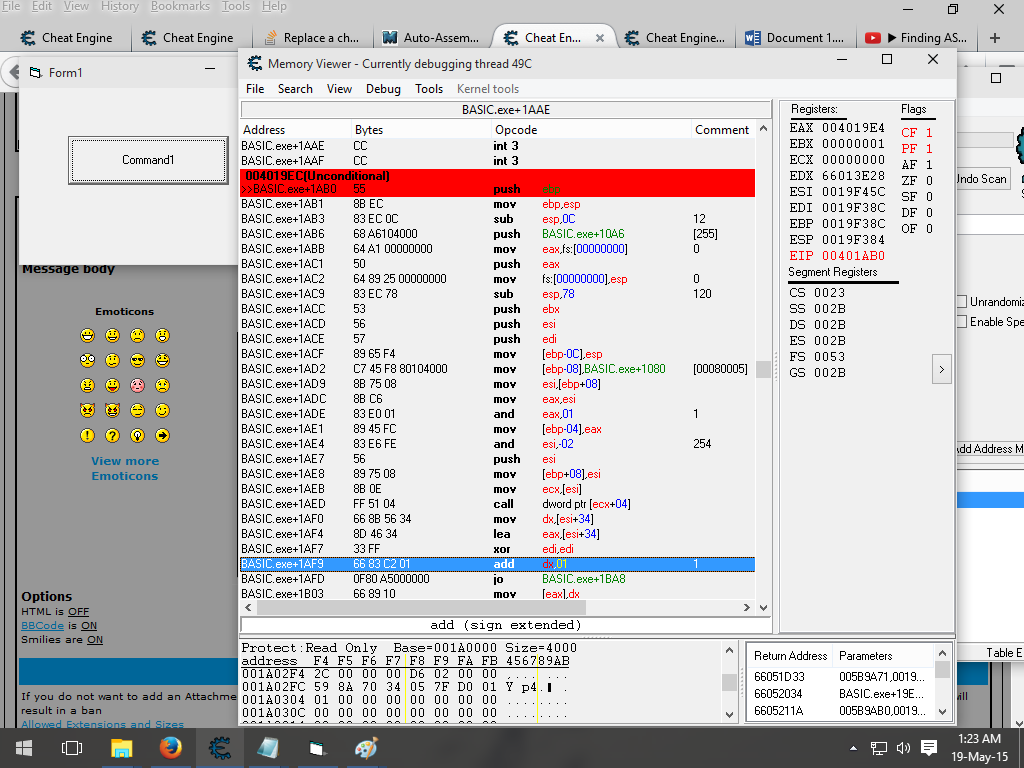Viewport: 1024px width, 768px height.
Task: Insert the pink embarrassed emoticon
Action: (x=137, y=385)
